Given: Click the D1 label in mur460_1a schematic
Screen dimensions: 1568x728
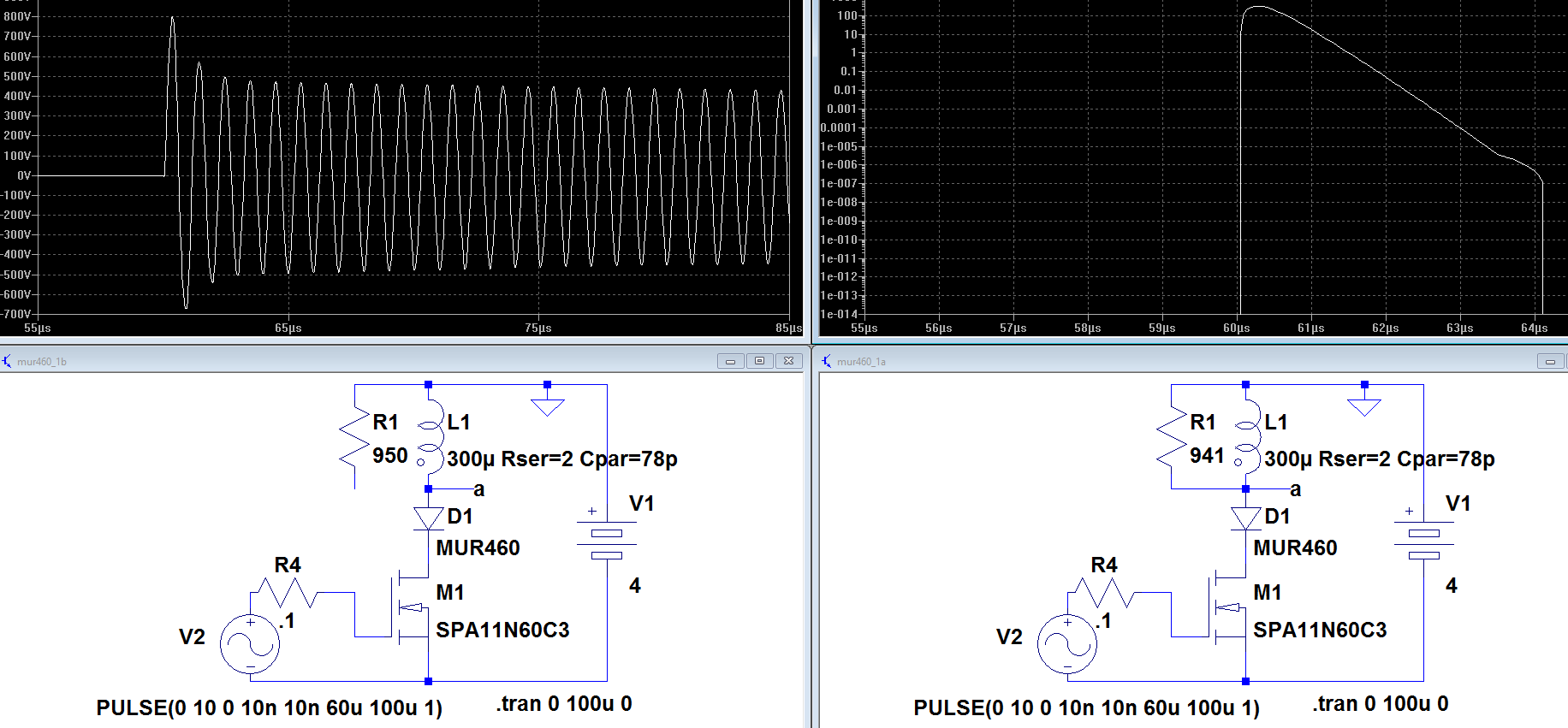Looking at the screenshot, I should (1278, 516).
